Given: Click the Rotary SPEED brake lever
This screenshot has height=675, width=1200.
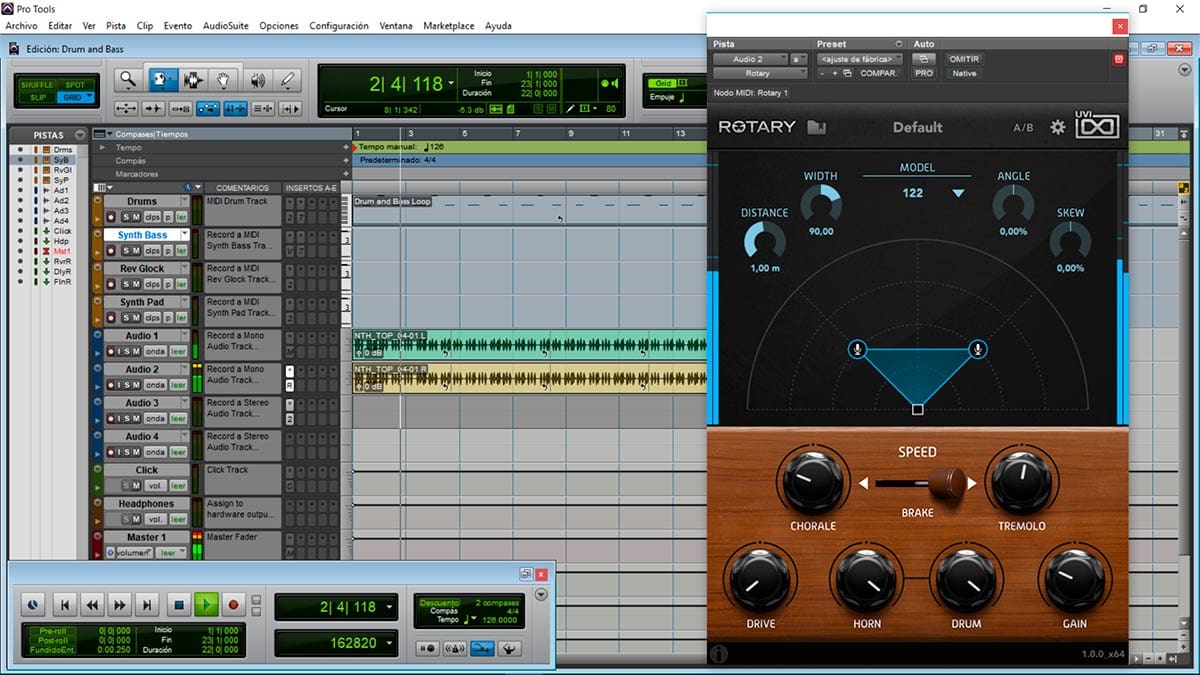Looking at the screenshot, I should [947, 483].
